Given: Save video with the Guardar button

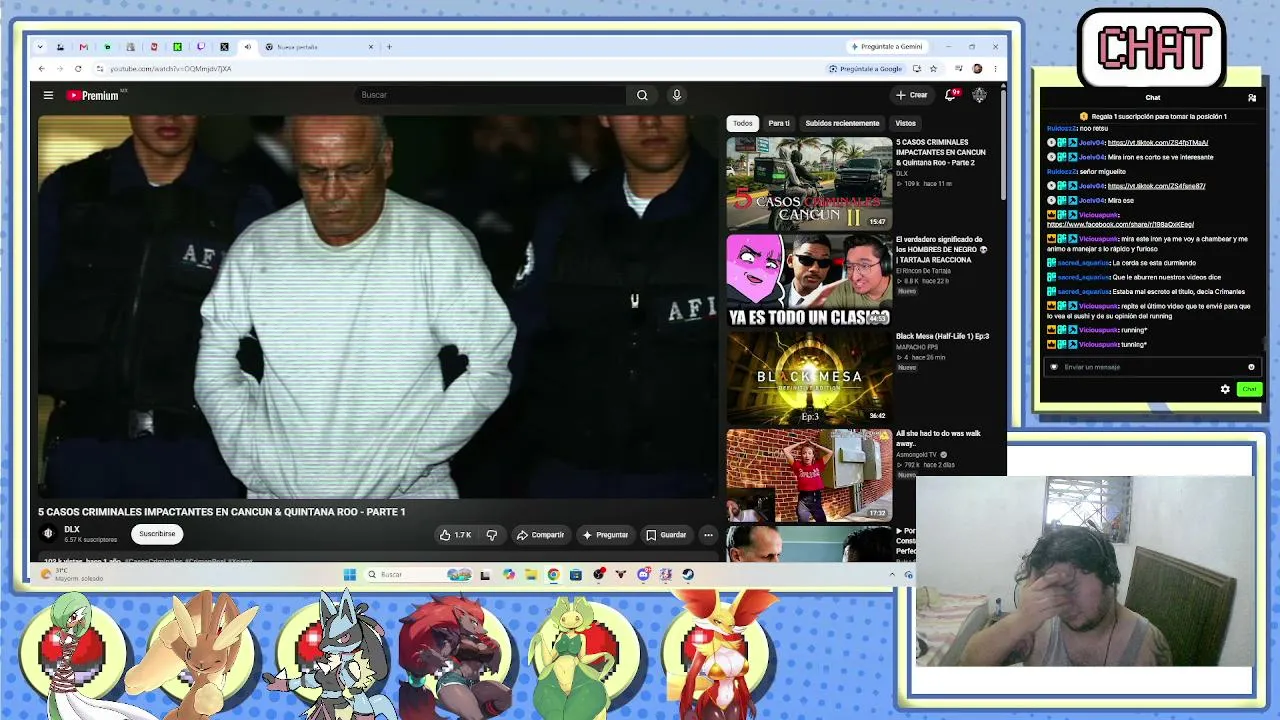Looking at the screenshot, I should 666,535.
